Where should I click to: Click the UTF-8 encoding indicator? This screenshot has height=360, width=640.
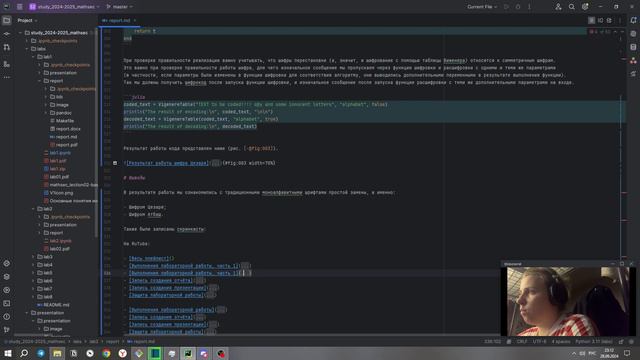pyautogui.click(x=540, y=341)
